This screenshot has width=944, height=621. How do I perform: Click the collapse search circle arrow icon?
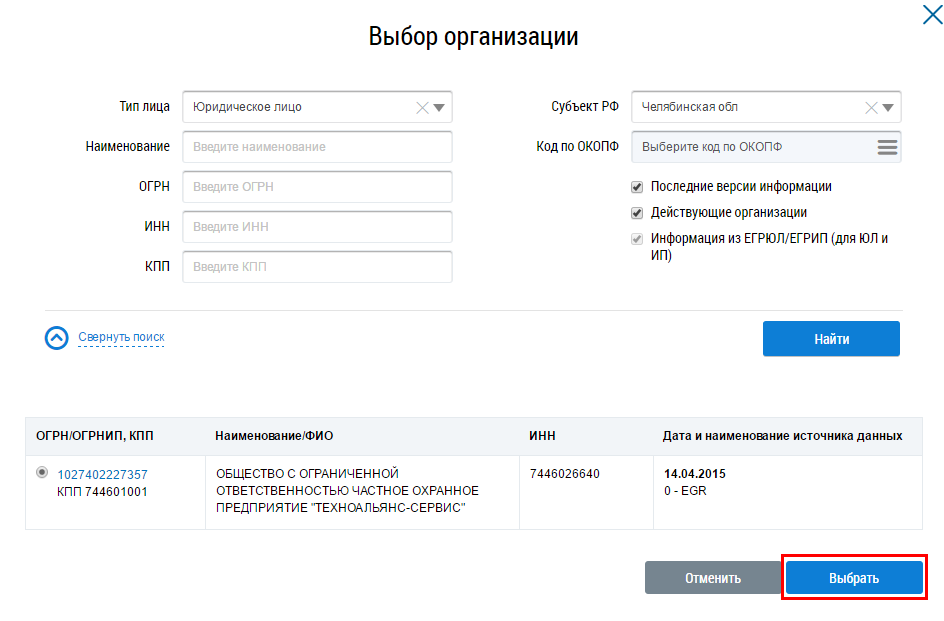click(x=56, y=338)
